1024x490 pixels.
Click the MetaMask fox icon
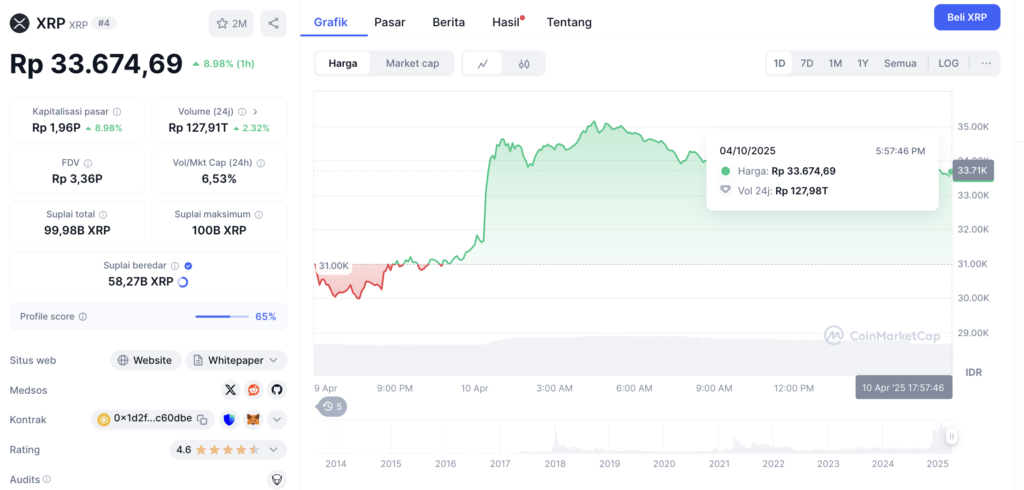click(253, 419)
